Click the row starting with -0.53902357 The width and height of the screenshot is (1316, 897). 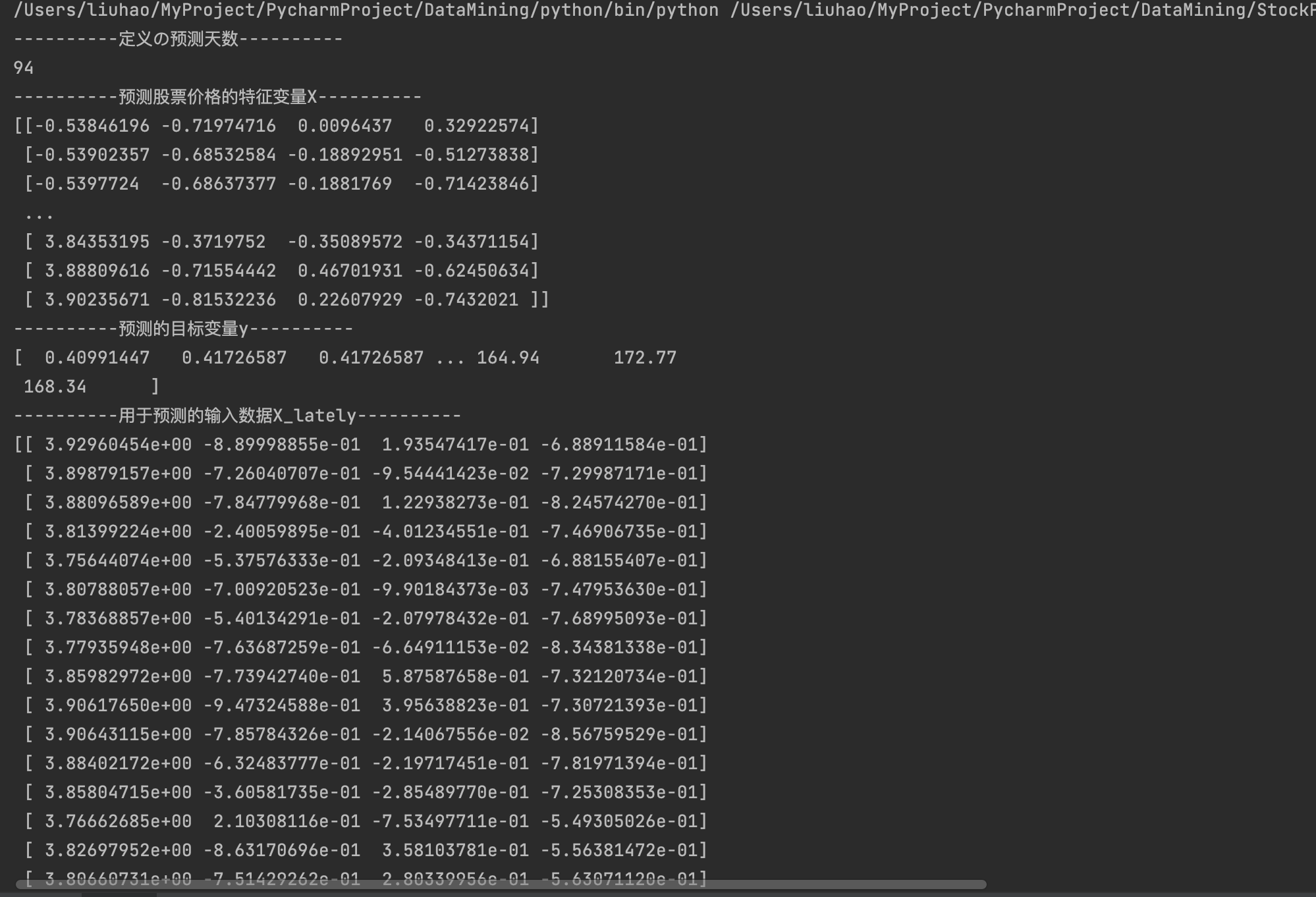(x=282, y=155)
